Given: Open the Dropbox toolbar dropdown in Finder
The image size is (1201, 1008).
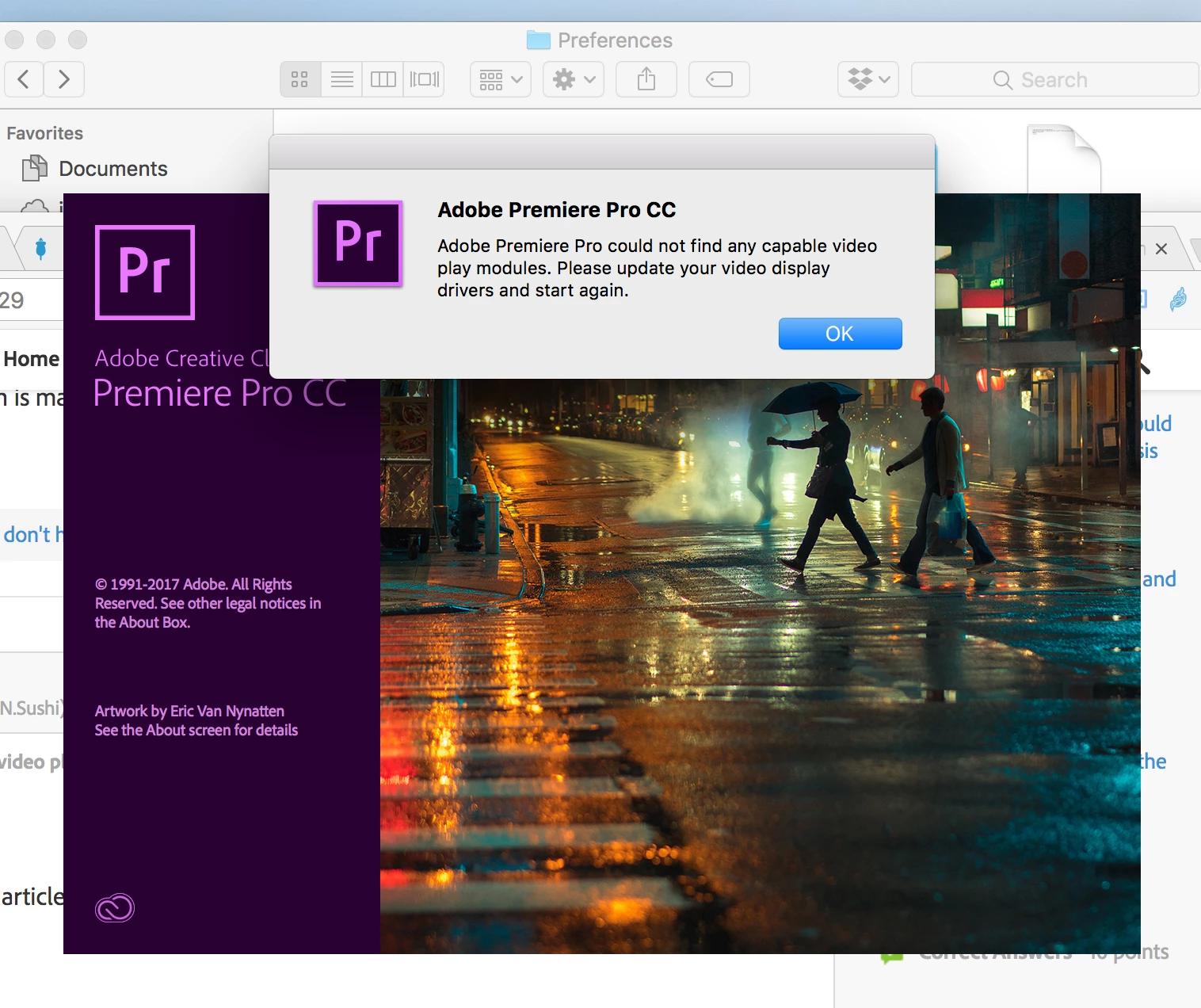Looking at the screenshot, I should coord(868,79).
